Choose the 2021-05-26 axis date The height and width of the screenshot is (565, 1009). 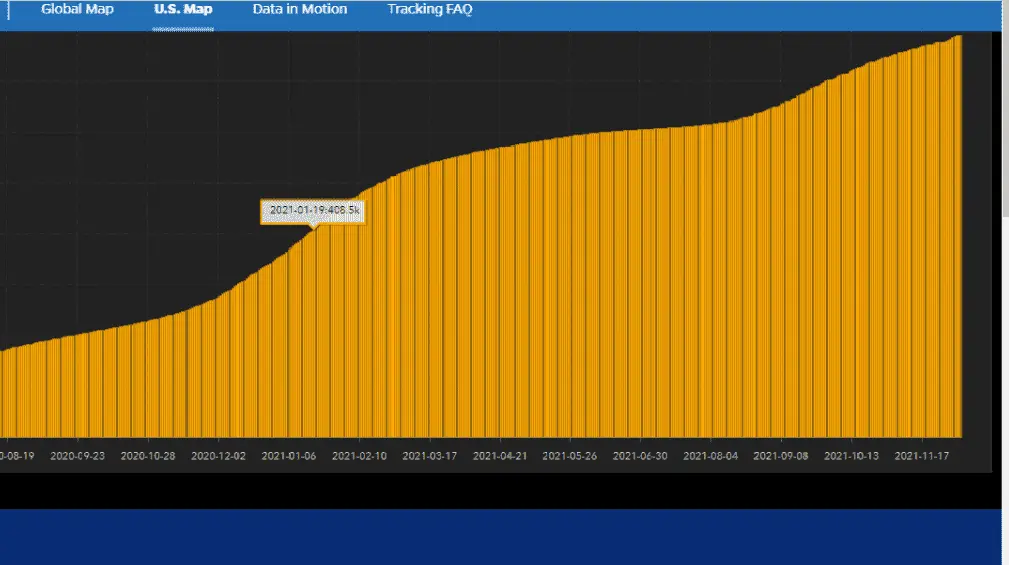tap(570, 456)
